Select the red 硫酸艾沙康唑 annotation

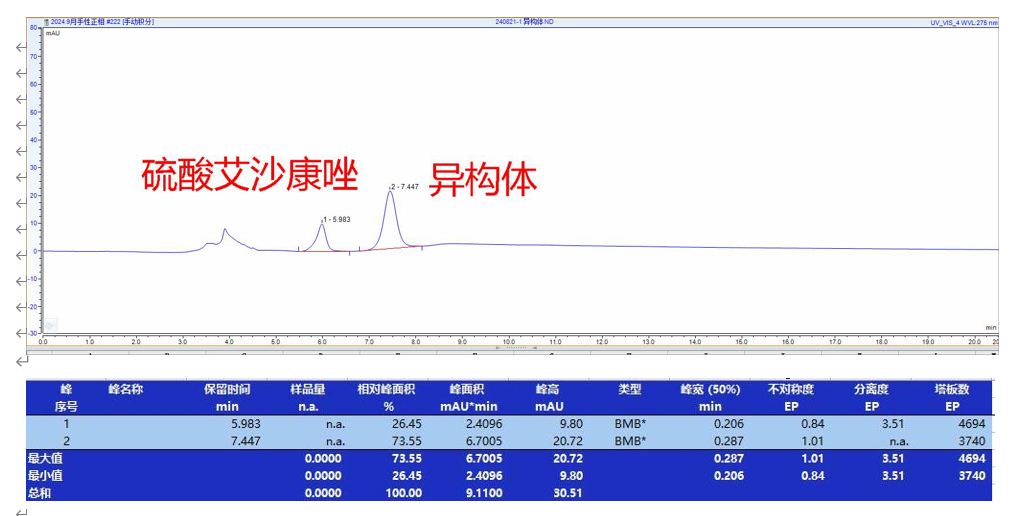(249, 175)
